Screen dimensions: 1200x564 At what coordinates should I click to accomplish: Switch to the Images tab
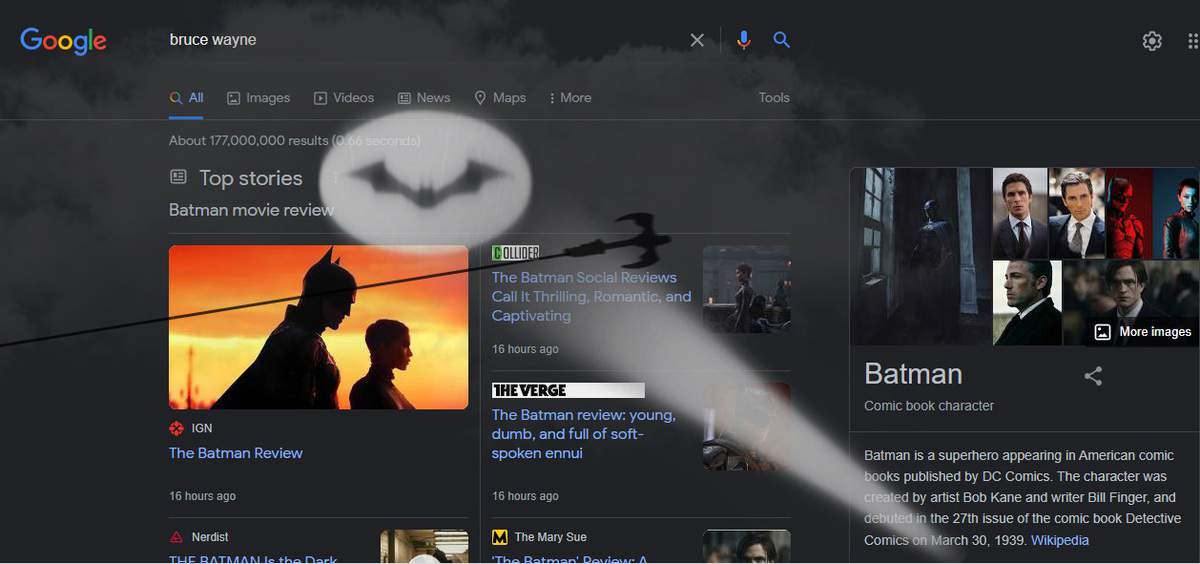tap(258, 98)
